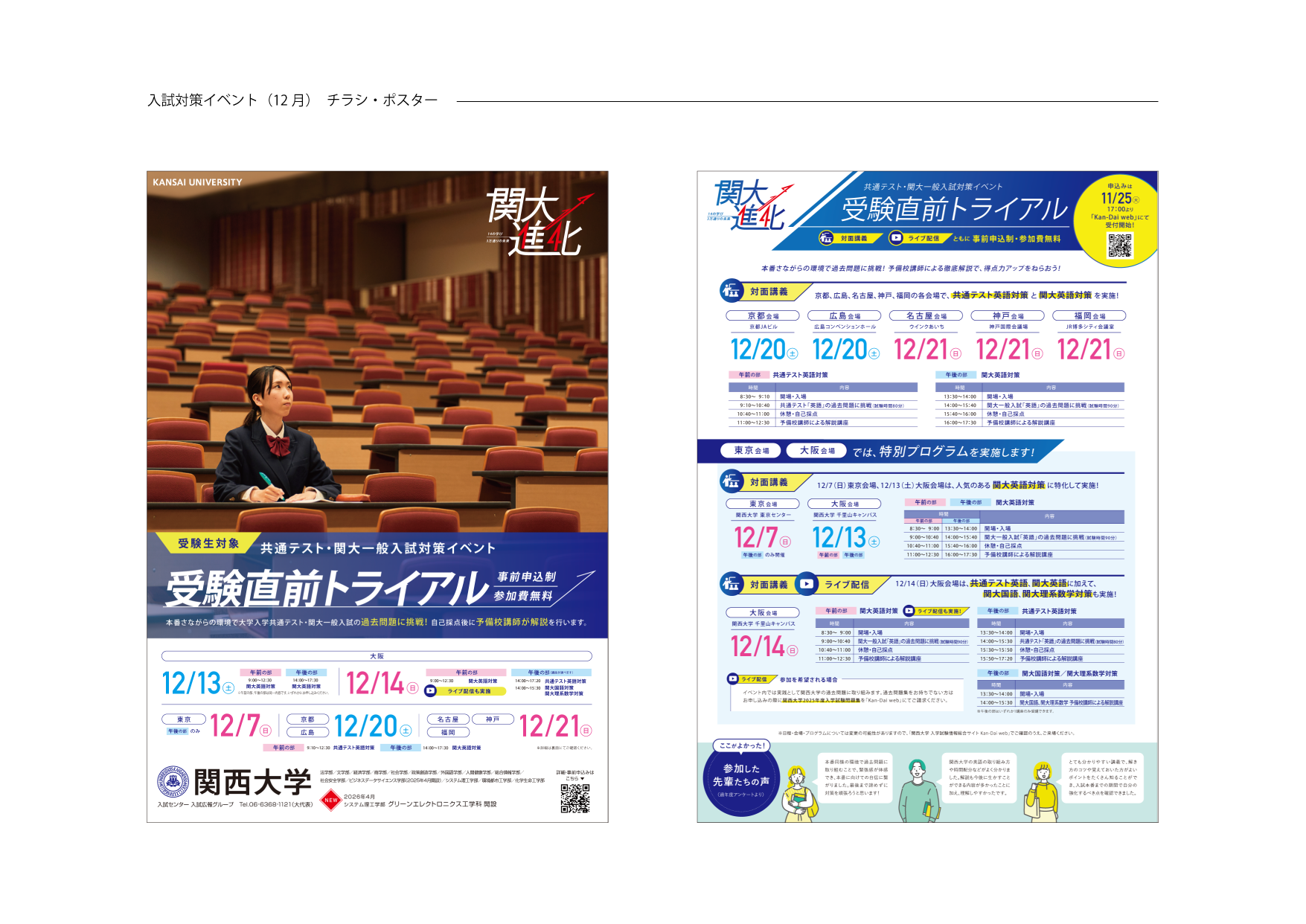Select the 名古屋会場 venue label

[x=926, y=316]
